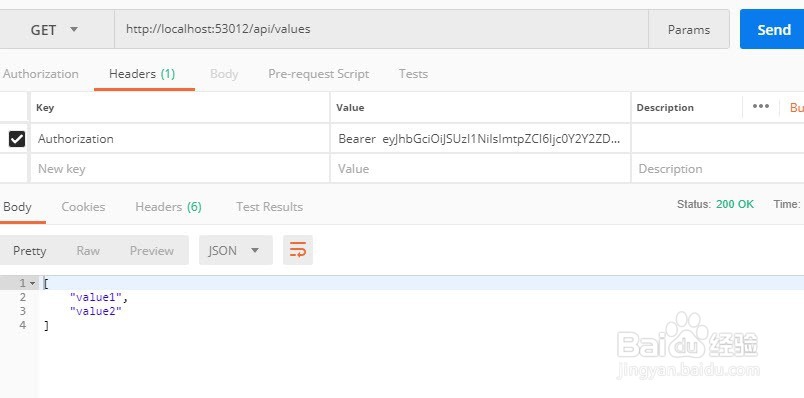Click the Description column header
Screen dimensions: 804x398
[665, 108]
